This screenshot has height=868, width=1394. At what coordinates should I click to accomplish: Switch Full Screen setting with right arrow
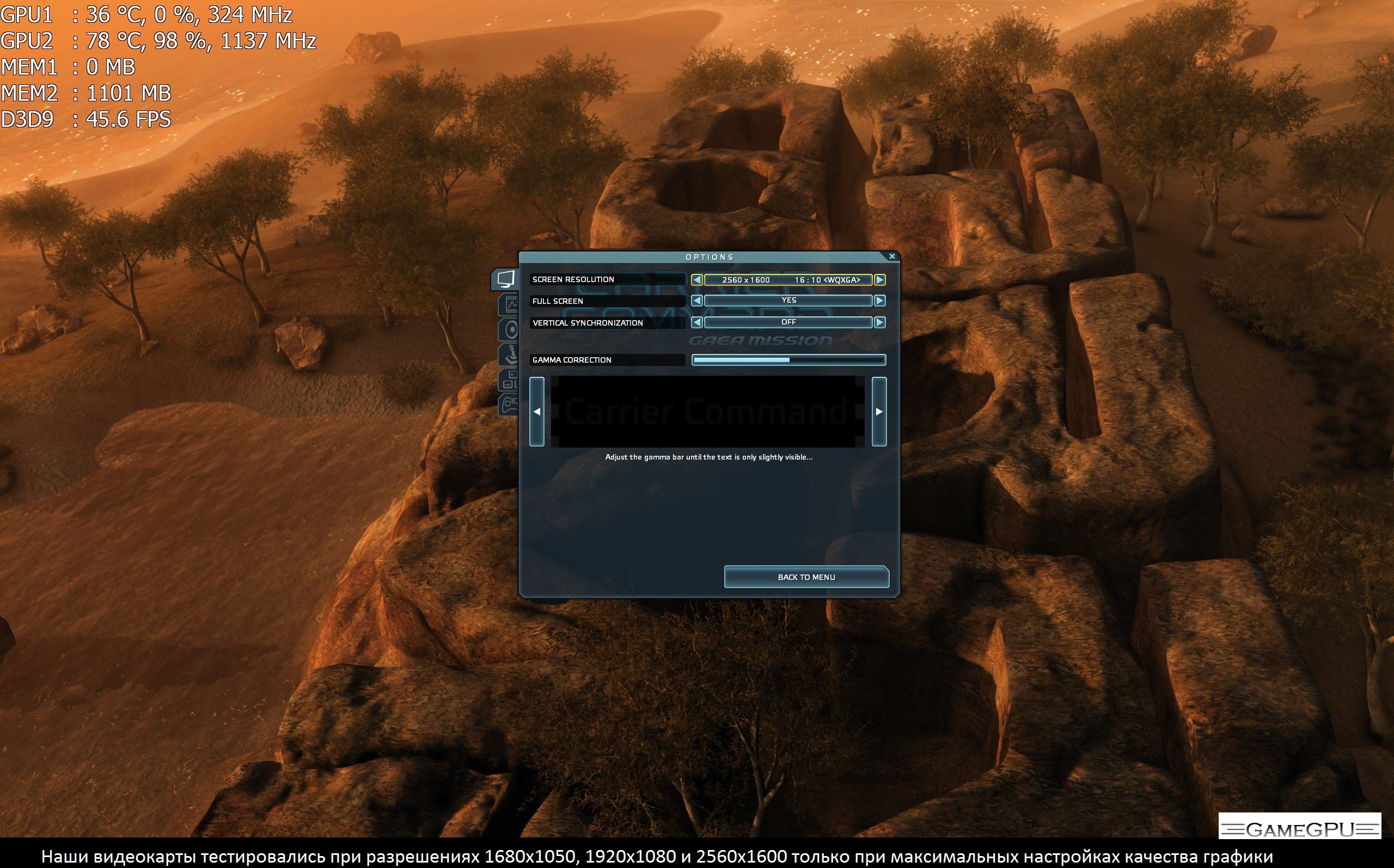pos(880,300)
